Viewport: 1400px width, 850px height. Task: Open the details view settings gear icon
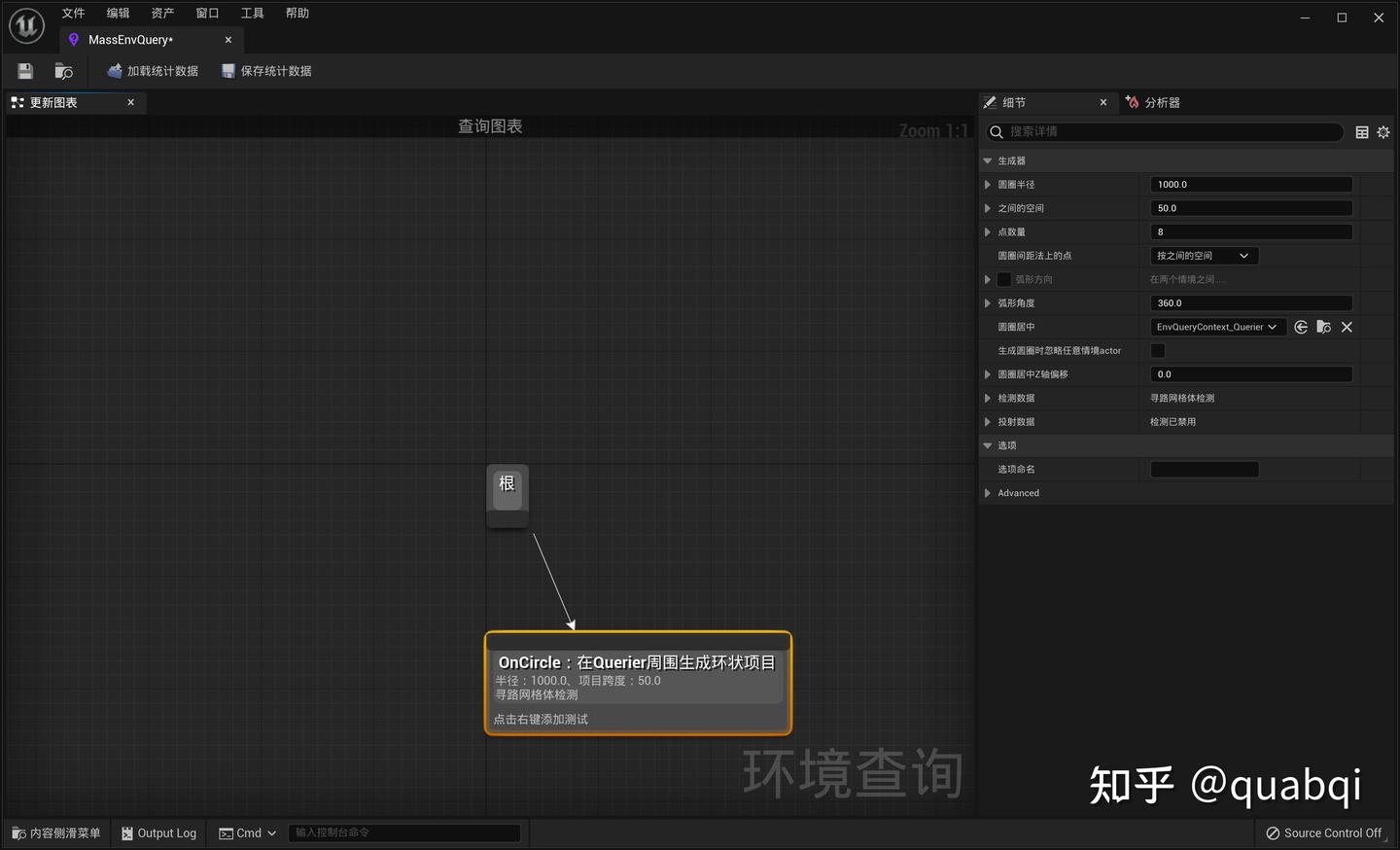[1383, 131]
